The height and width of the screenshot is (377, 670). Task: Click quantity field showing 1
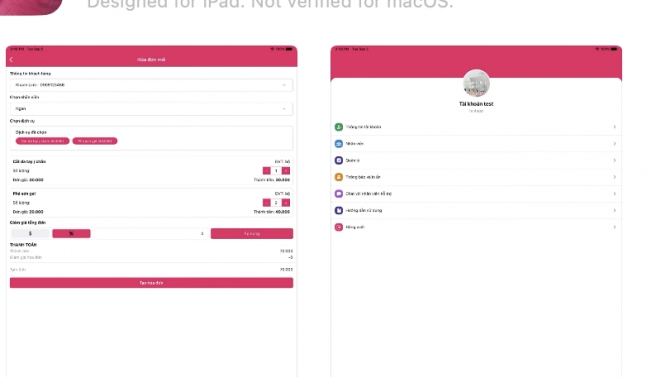click(x=276, y=171)
